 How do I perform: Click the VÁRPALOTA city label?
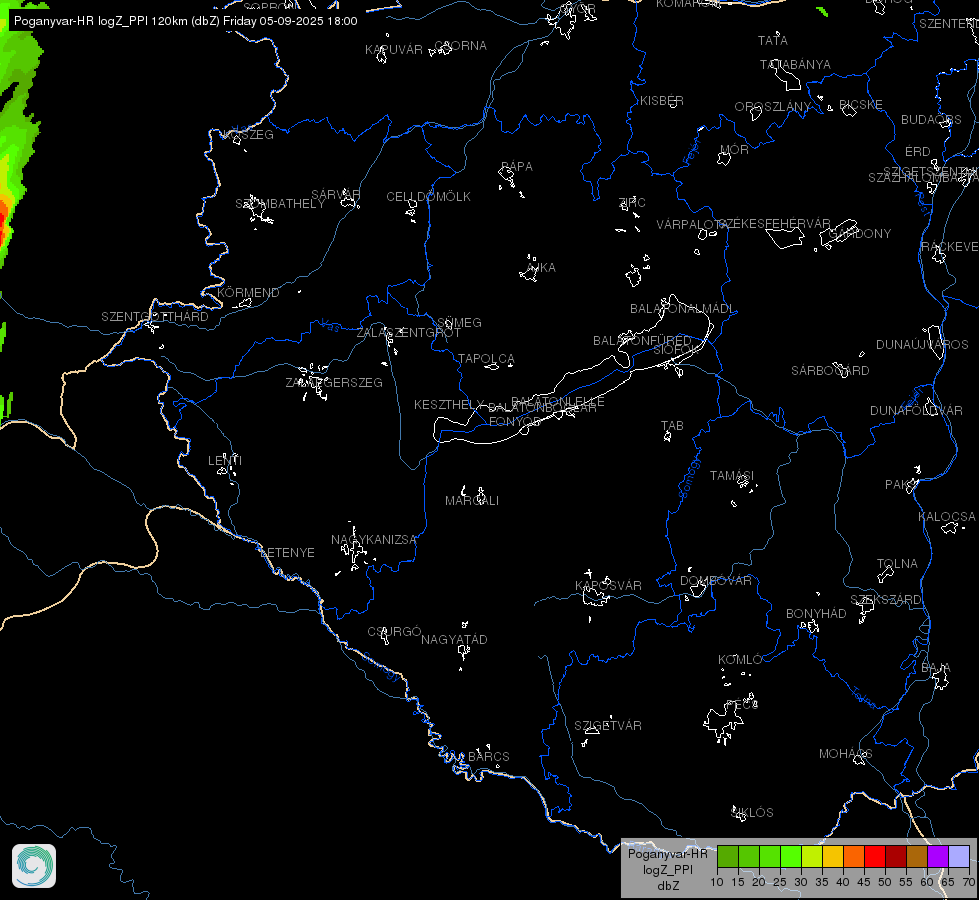(x=692, y=225)
